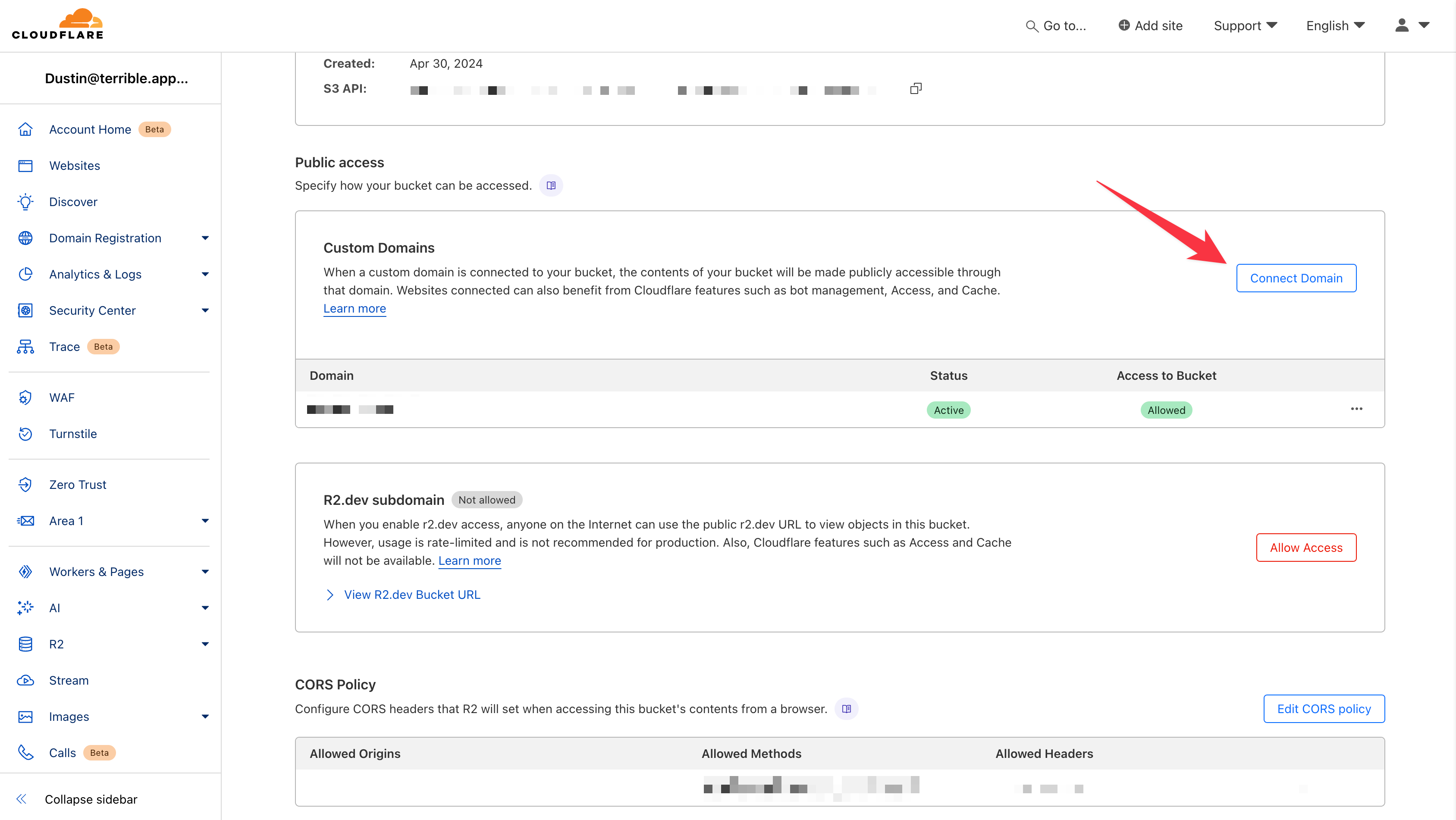Click the Not allowed badge

[x=486, y=500]
